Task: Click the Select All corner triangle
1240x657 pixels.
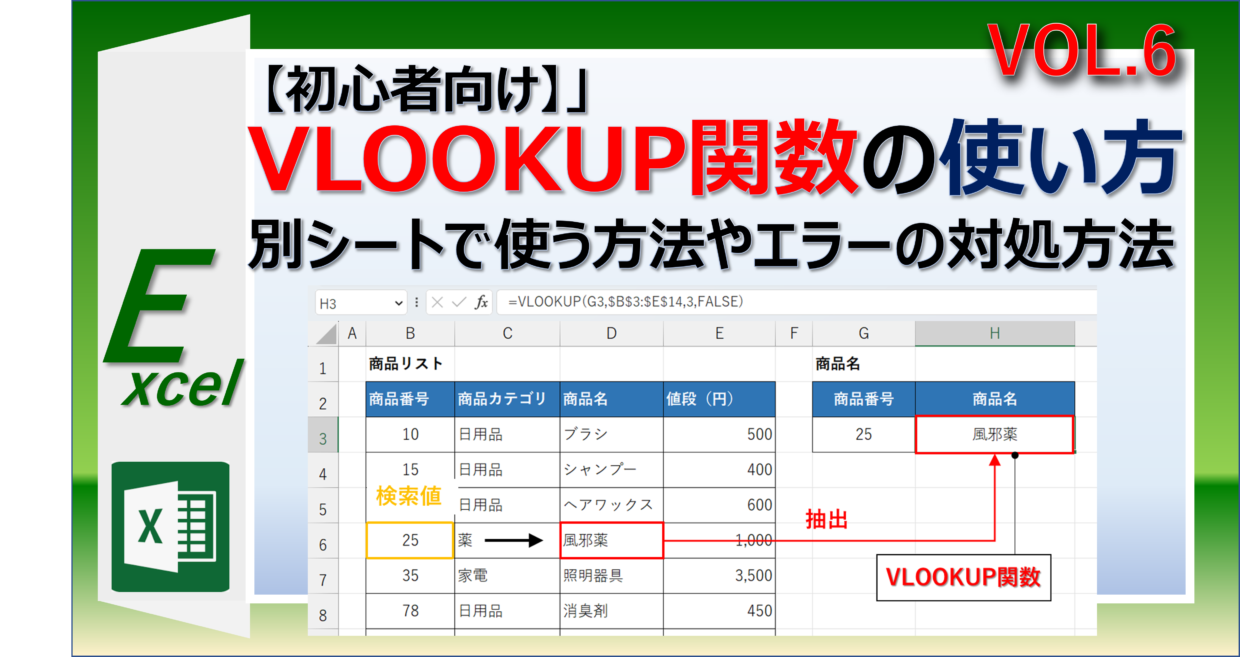Action: click(x=324, y=334)
